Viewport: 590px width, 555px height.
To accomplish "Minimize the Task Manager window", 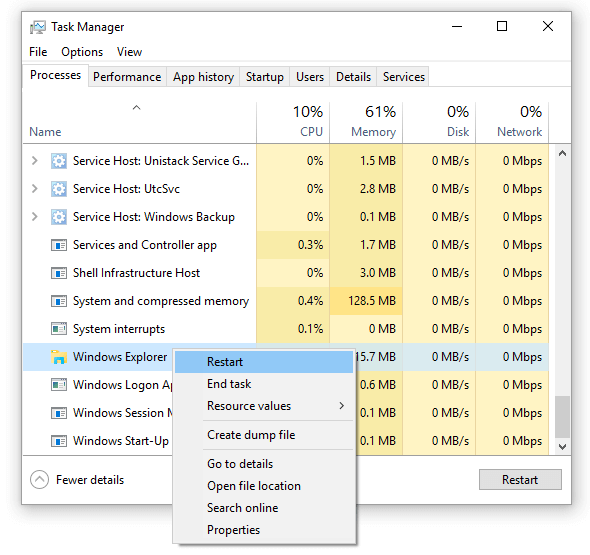I will 457,26.
